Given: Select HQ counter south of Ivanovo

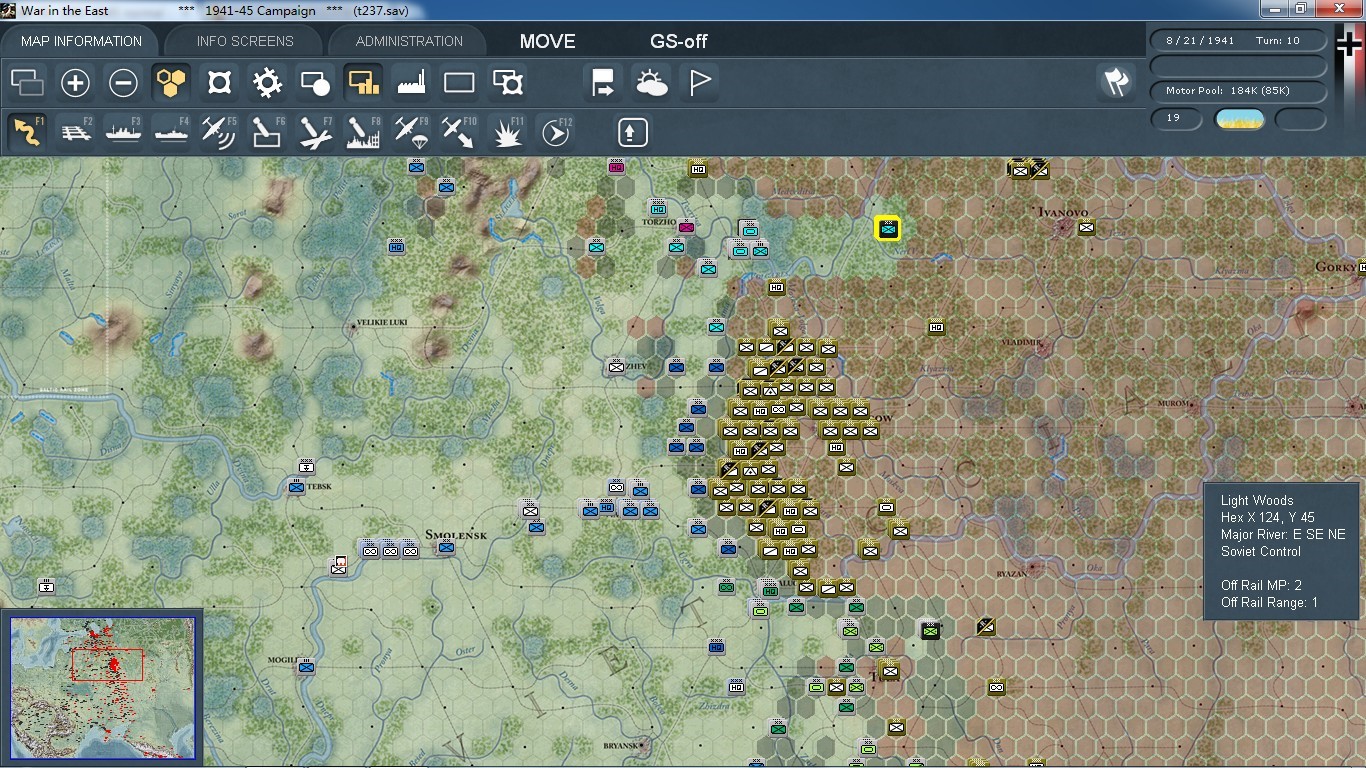Looking at the screenshot, I should coord(936,327).
